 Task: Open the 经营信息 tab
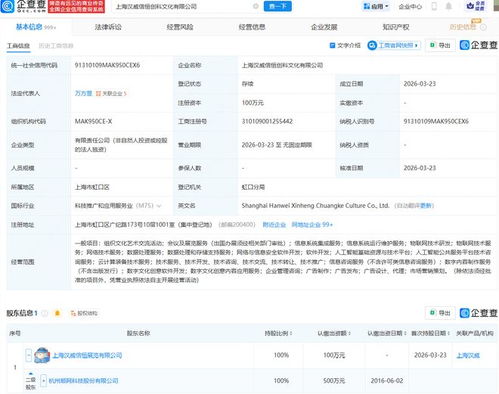click(252, 27)
